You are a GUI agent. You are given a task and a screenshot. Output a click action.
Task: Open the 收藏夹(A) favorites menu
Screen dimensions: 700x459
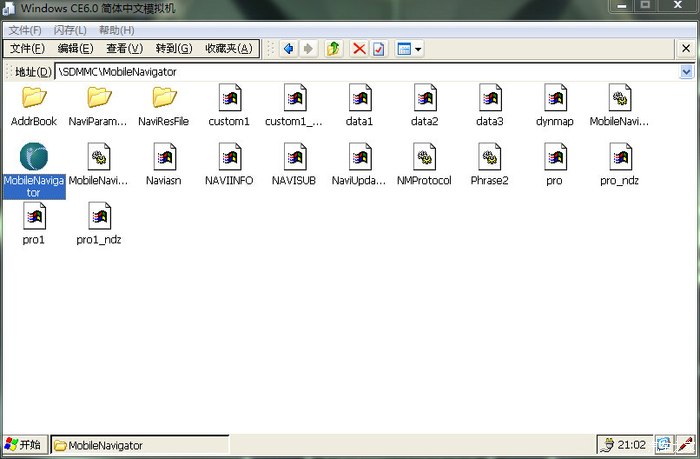(228, 48)
